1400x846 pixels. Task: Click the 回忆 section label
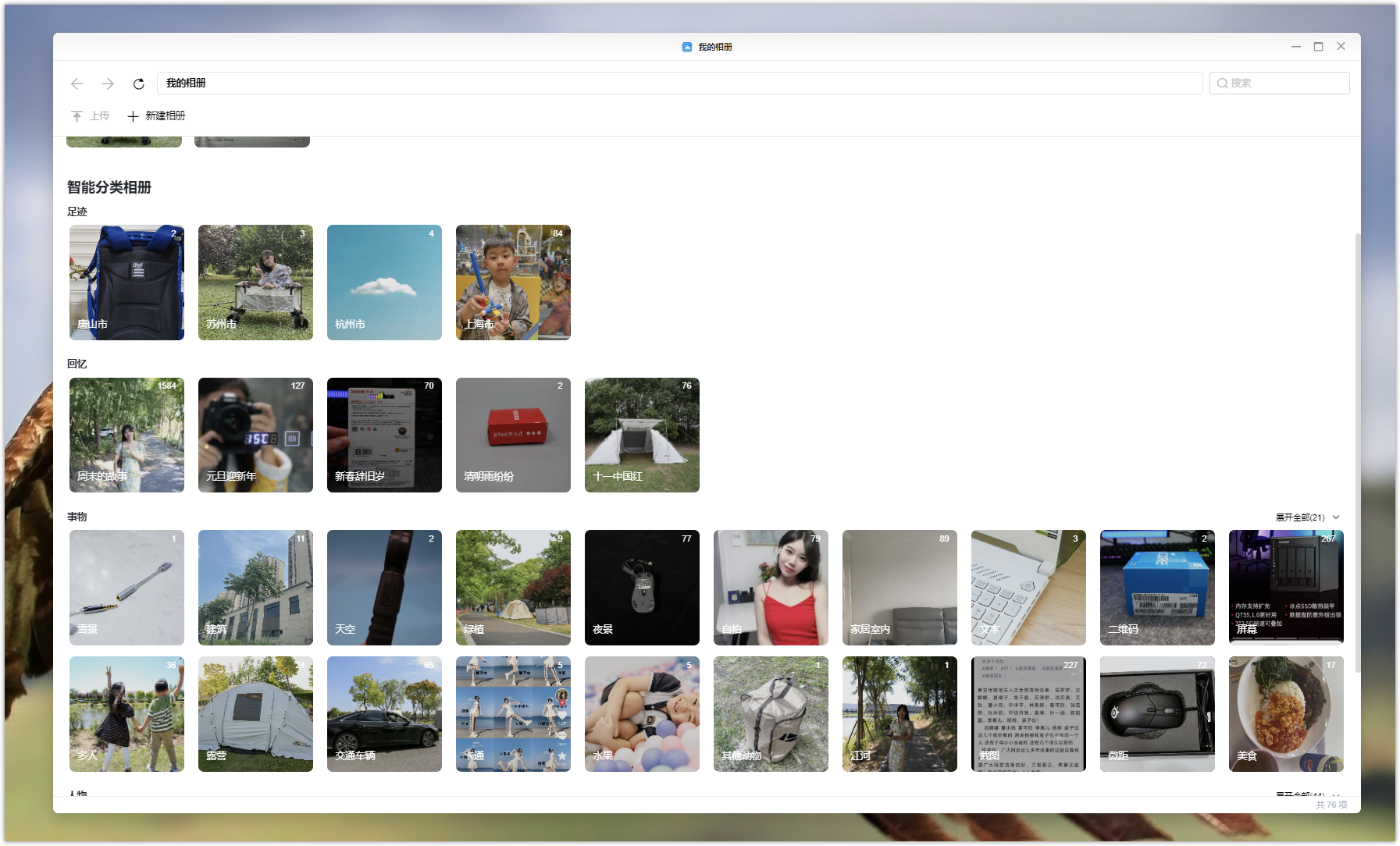point(77,364)
